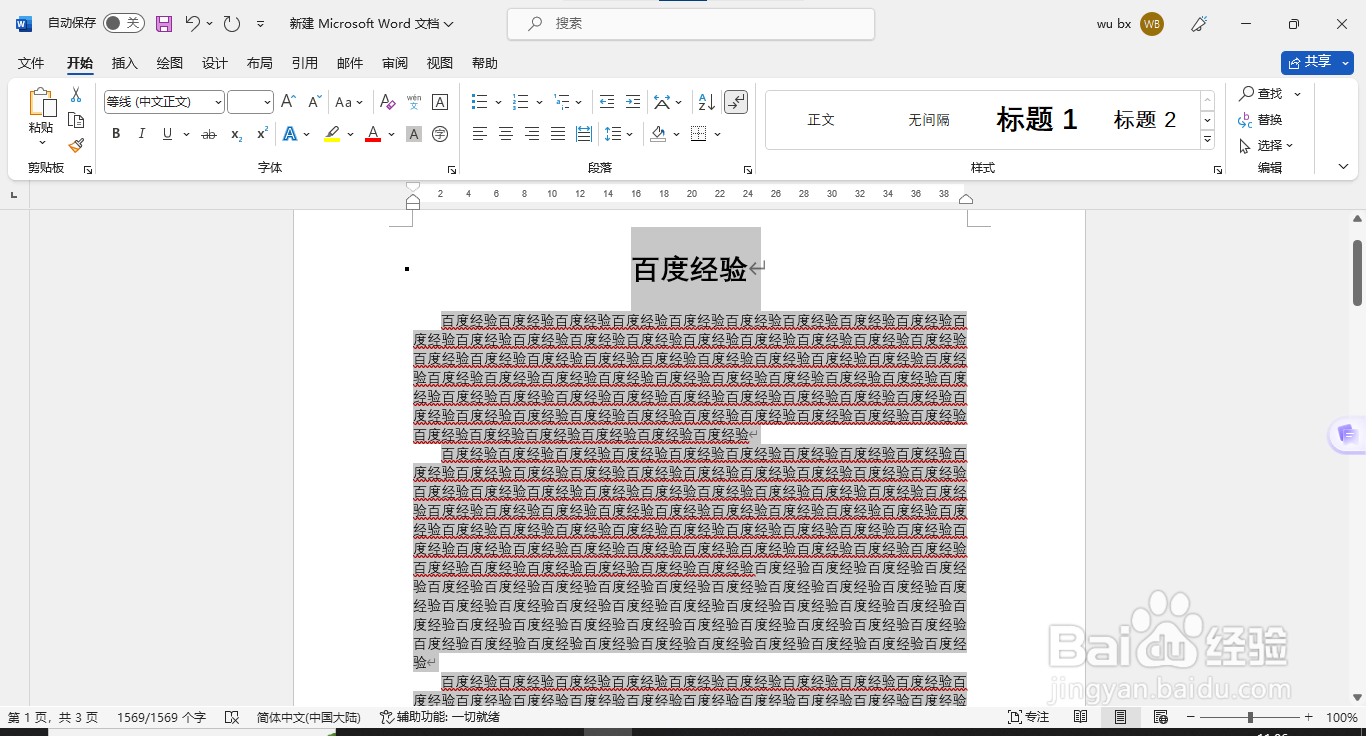
Task: Clear all formatting icon
Action: pos(388,102)
